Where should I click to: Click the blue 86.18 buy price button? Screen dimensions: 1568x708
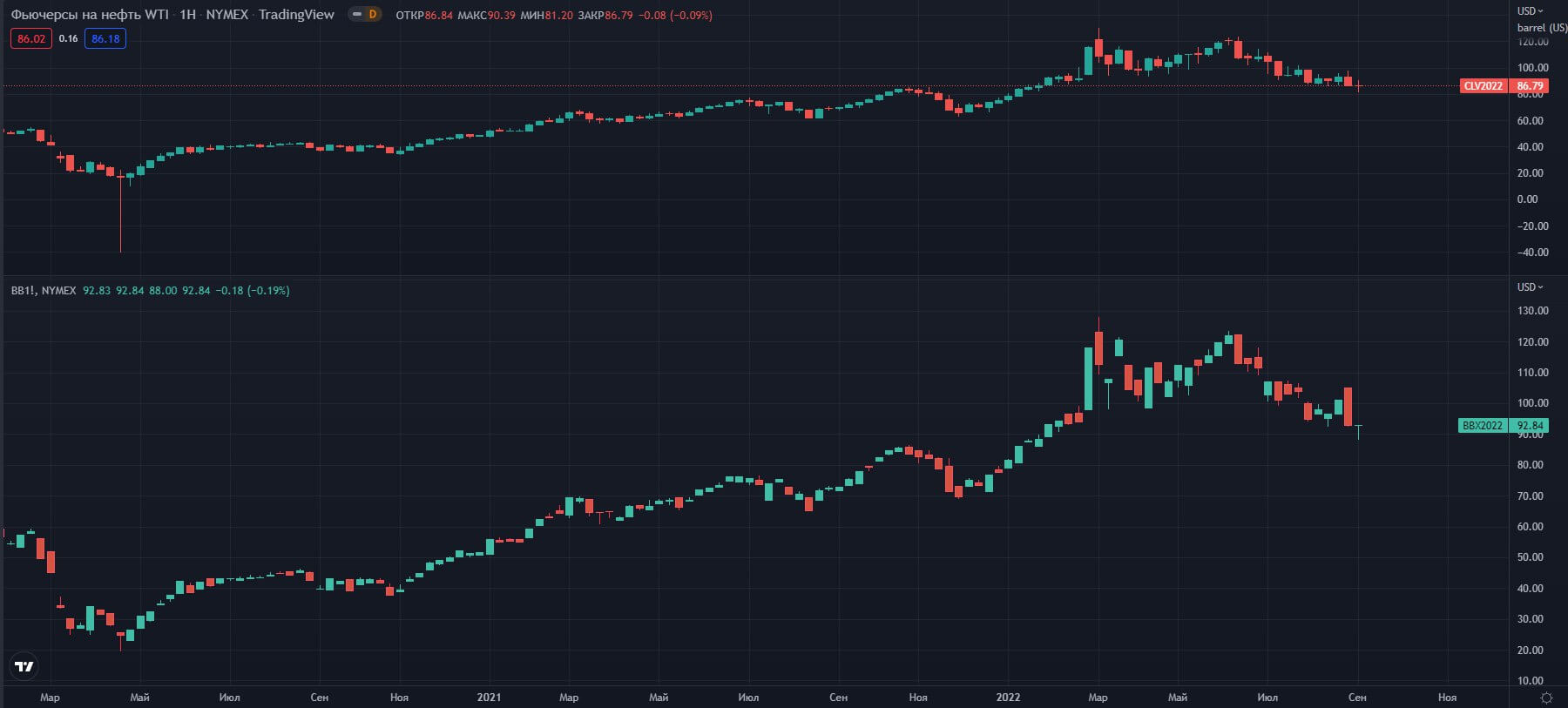[105, 39]
